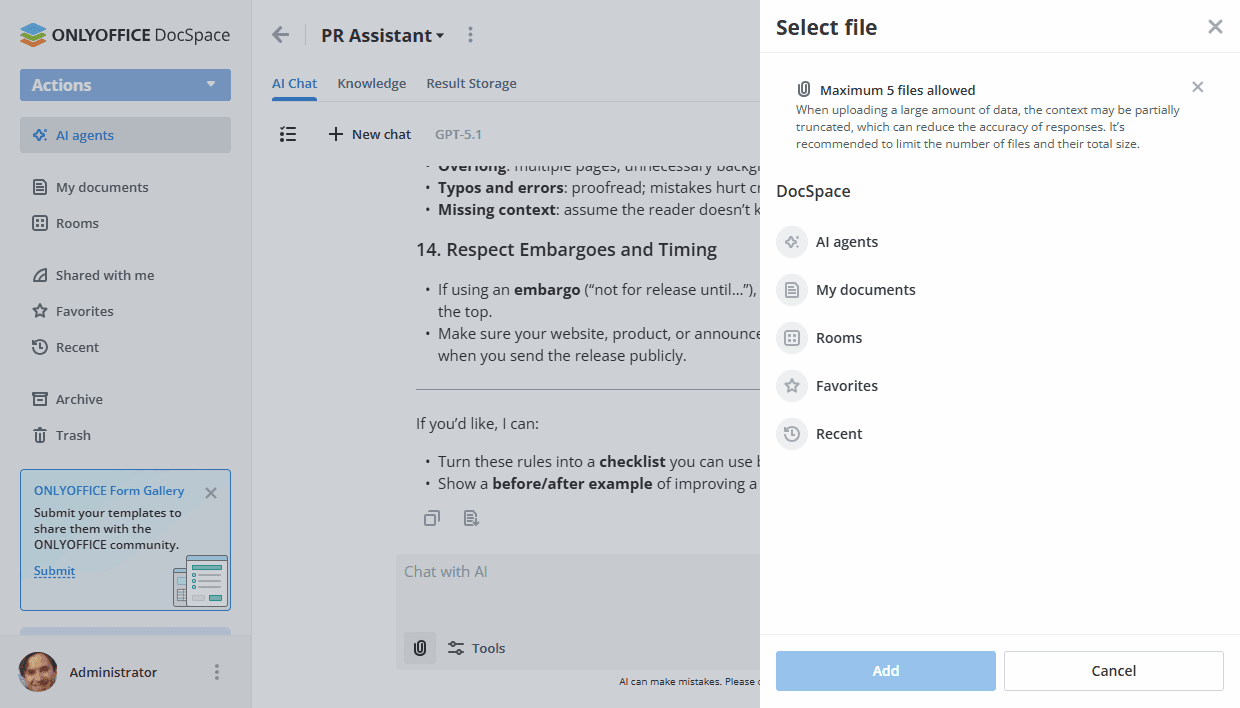This screenshot has height=708, width=1240.
Task: Cancel the Select file dialog
Action: point(1113,671)
